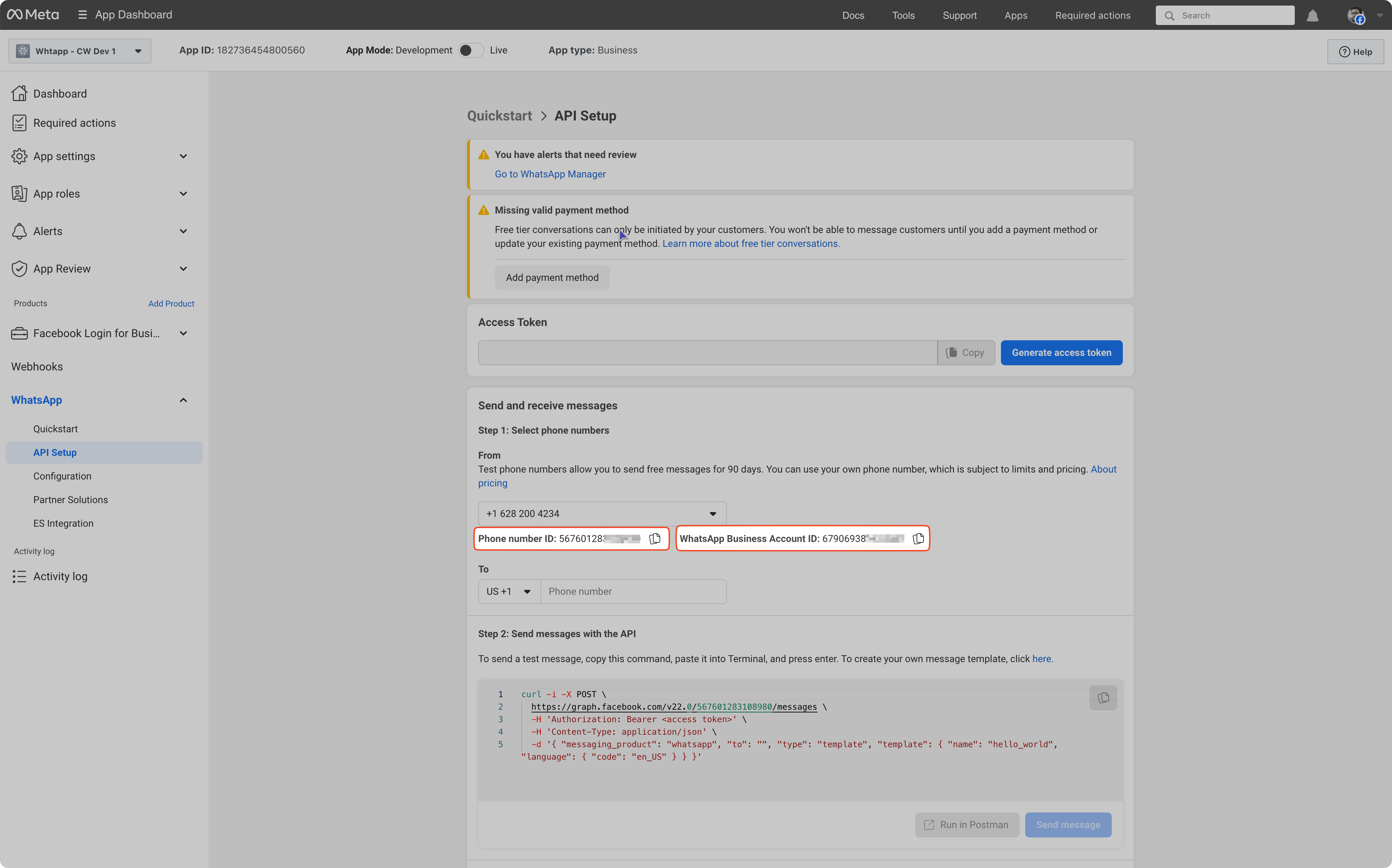Collapse the WhatsApp section
The width and height of the screenshot is (1392, 868).
[183, 400]
